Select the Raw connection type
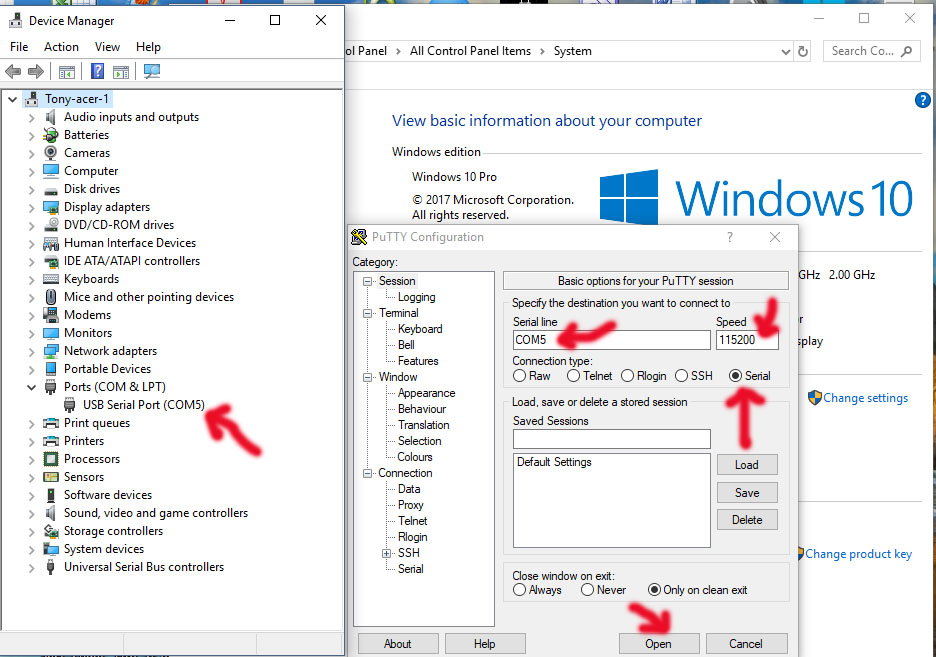The image size is (936, 657). pos(519,376)
